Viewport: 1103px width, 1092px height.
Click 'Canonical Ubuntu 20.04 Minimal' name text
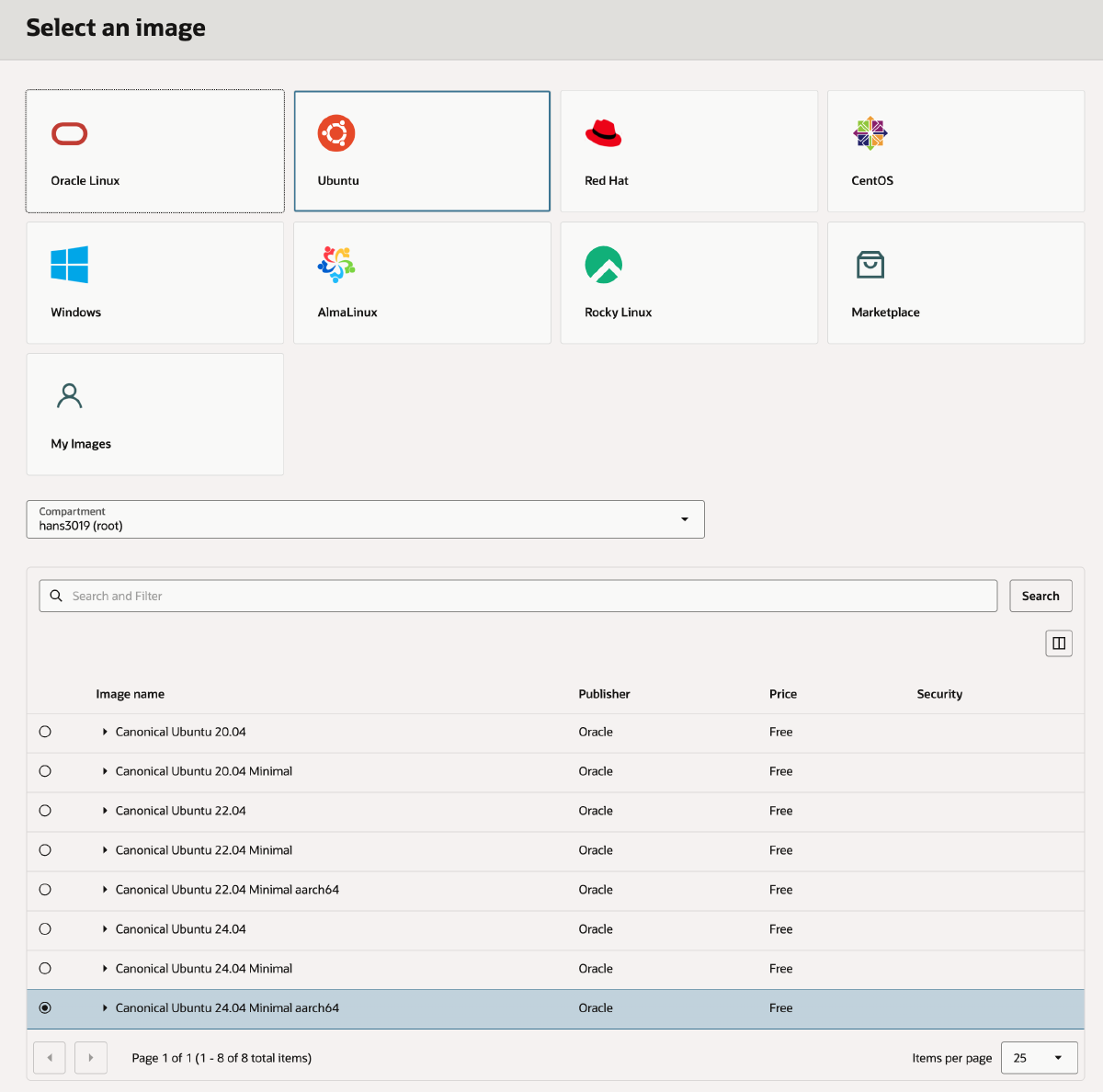click(204, 771)
